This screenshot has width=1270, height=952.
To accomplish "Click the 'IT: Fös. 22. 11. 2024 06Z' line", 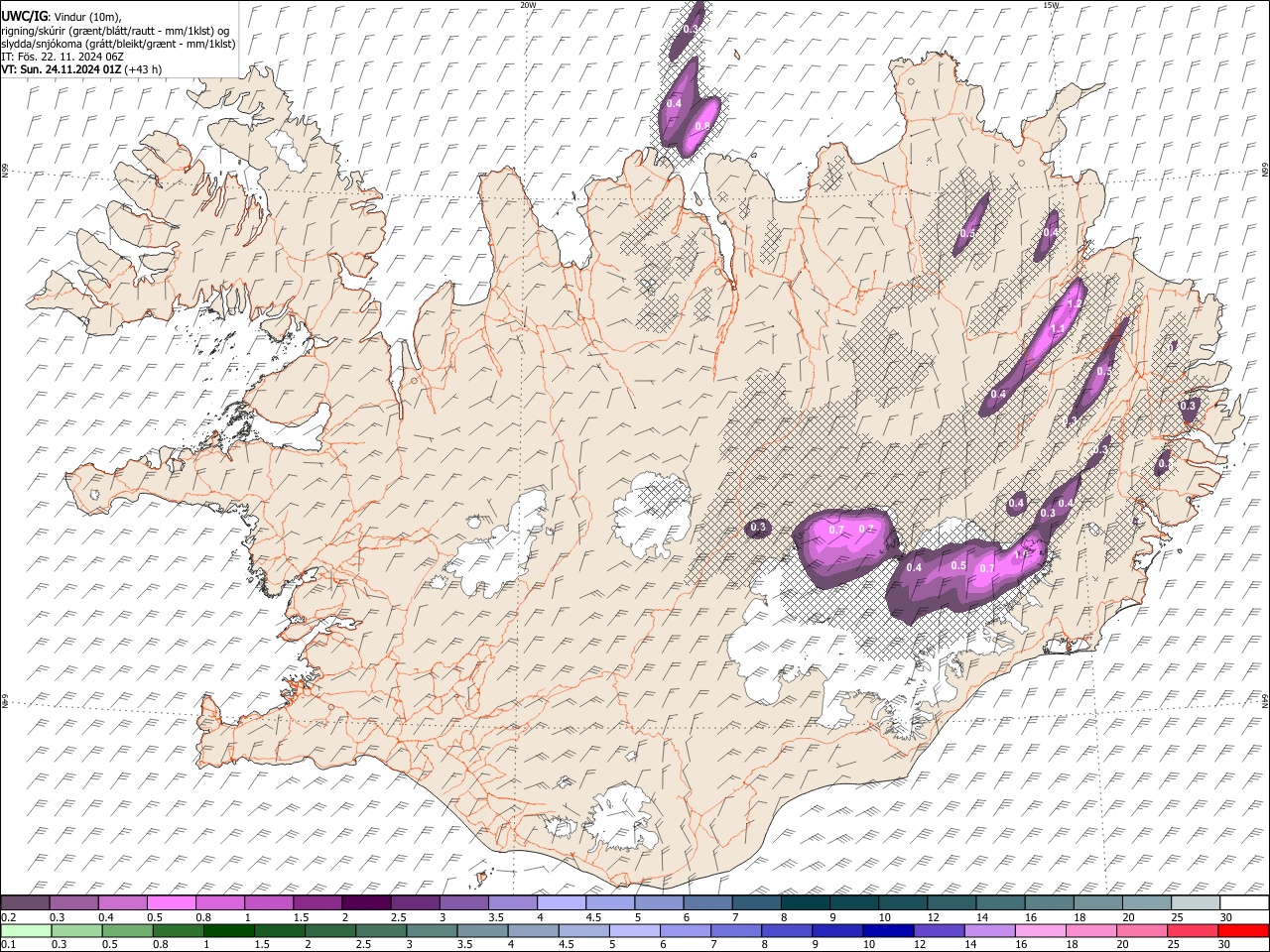I will tap(63, 57).
